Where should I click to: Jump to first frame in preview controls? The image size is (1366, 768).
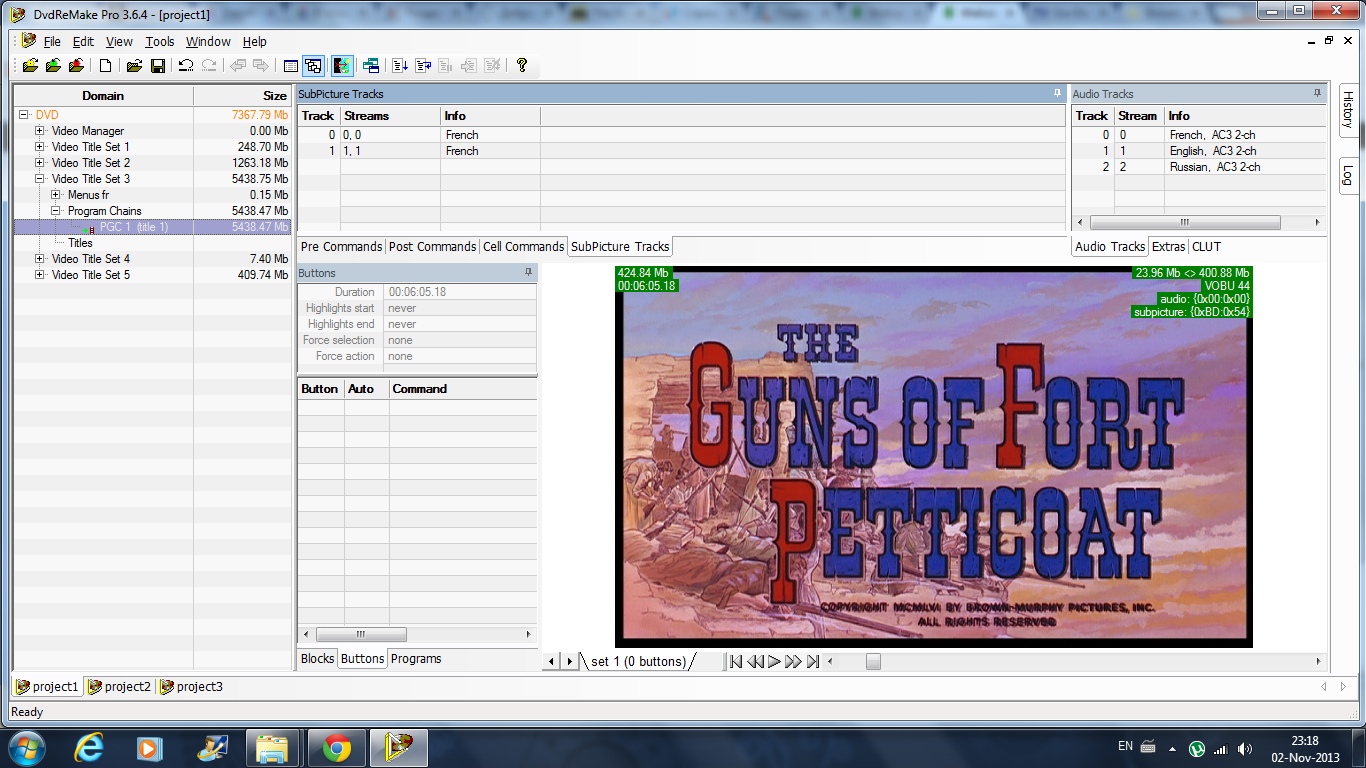(736, 661)
